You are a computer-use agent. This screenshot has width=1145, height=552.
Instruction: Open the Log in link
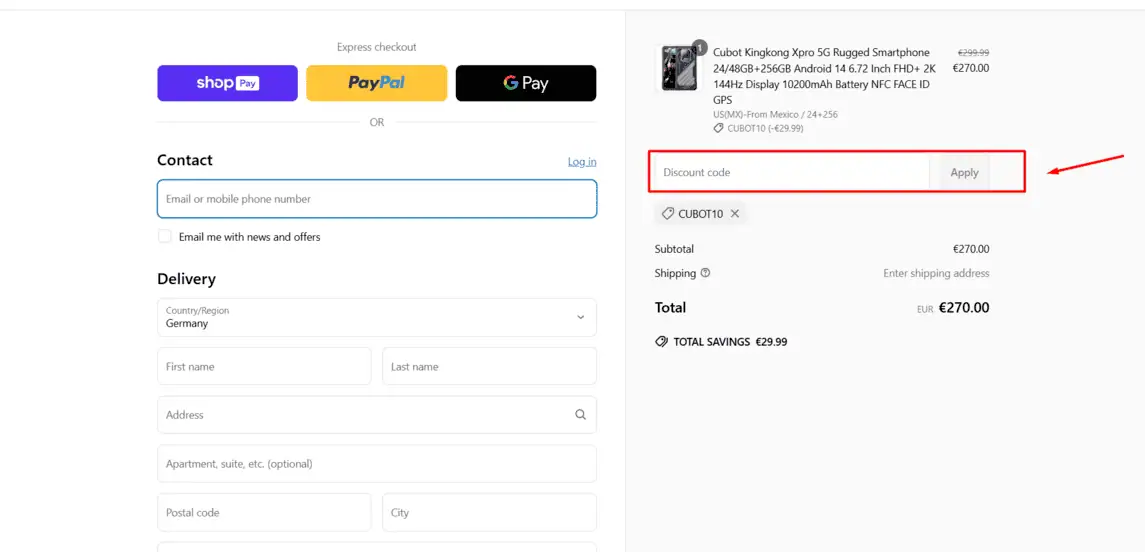[582, 161]
